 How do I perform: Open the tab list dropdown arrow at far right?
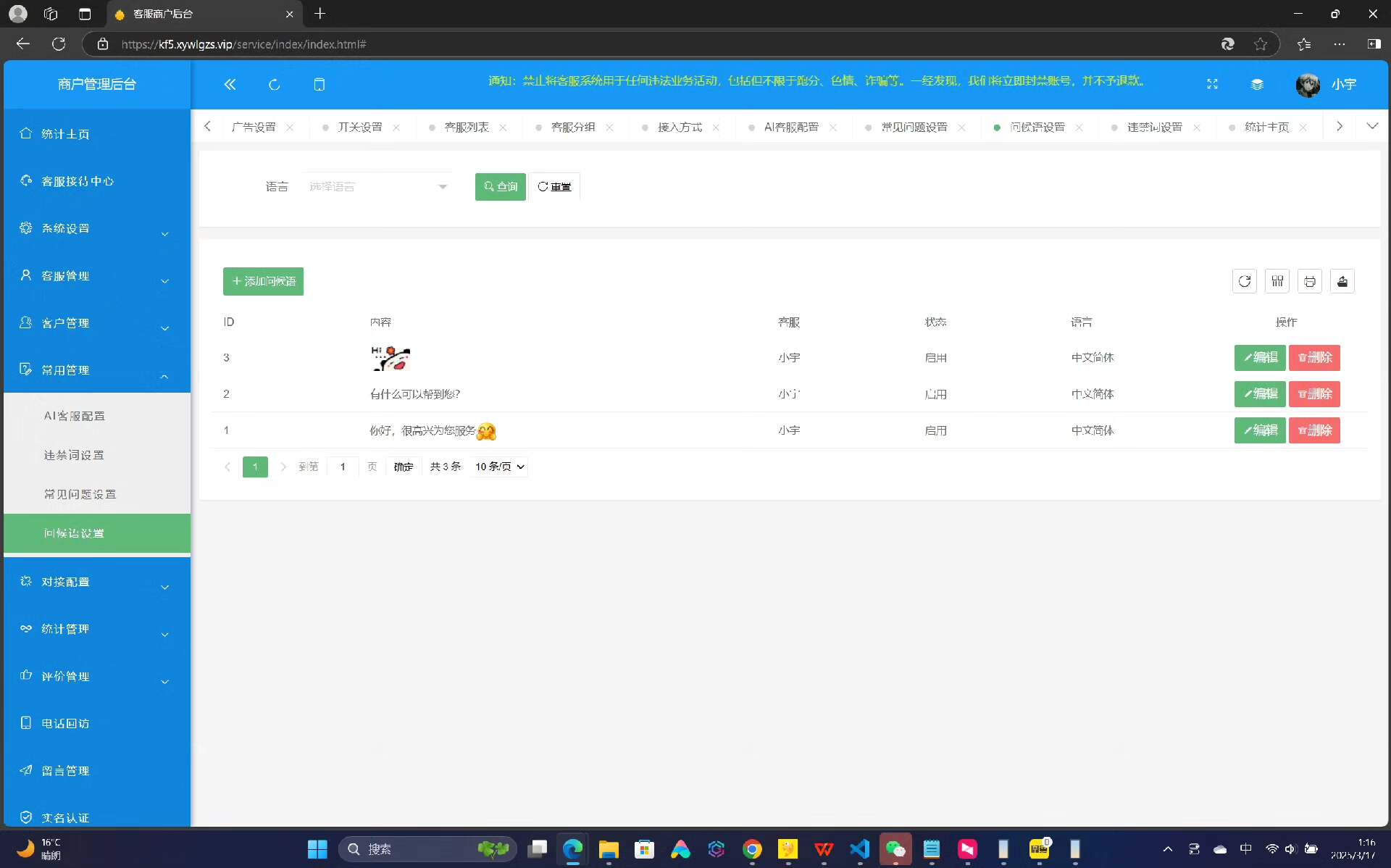[1371, 126]
